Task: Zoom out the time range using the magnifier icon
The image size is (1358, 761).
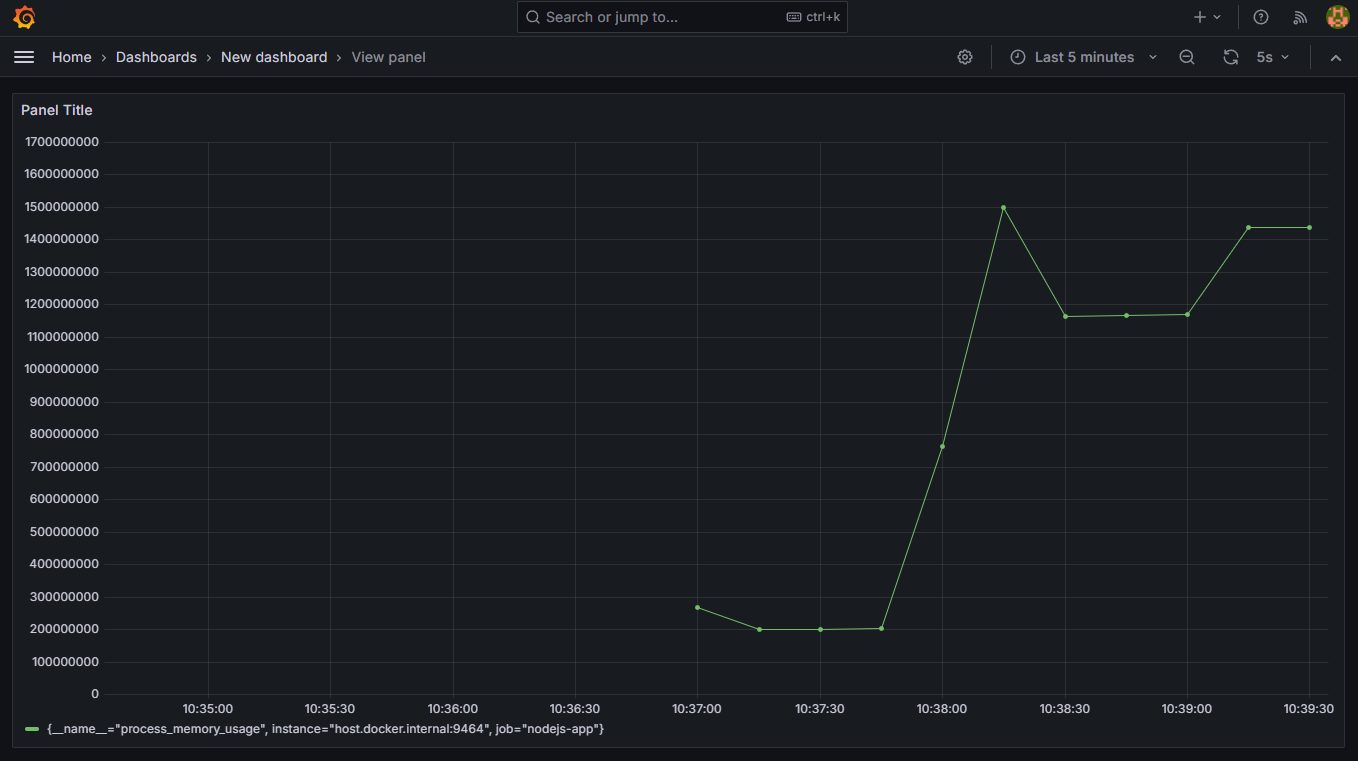Action: point(1186,57)
